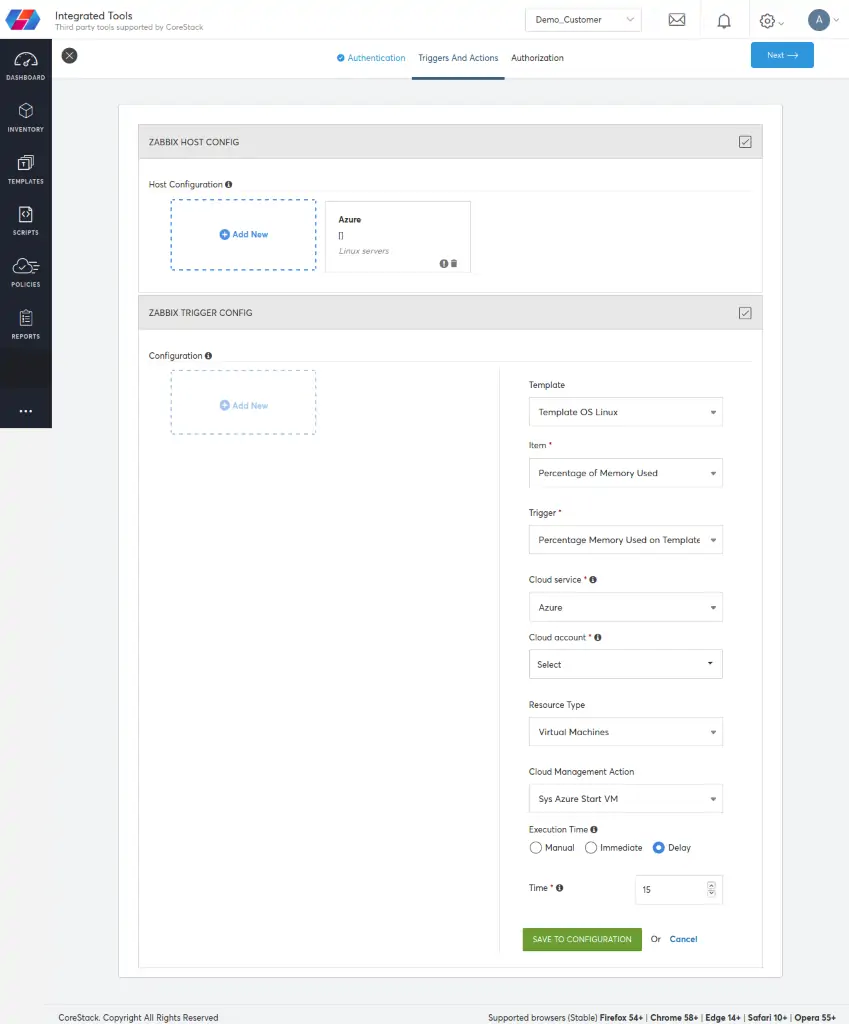
Task: Open the notifications bell
Action: pos(724,21)
